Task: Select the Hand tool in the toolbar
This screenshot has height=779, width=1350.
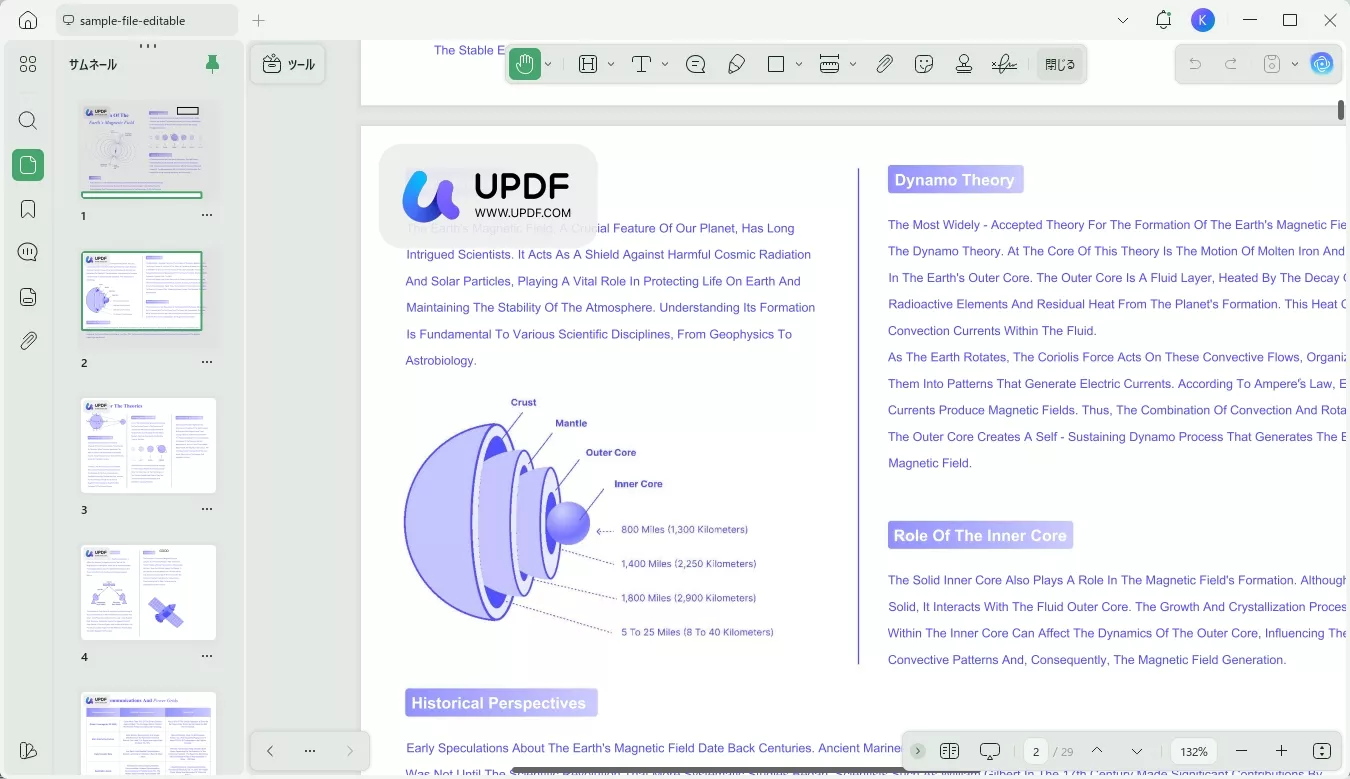Action: [x=525, y=63]
